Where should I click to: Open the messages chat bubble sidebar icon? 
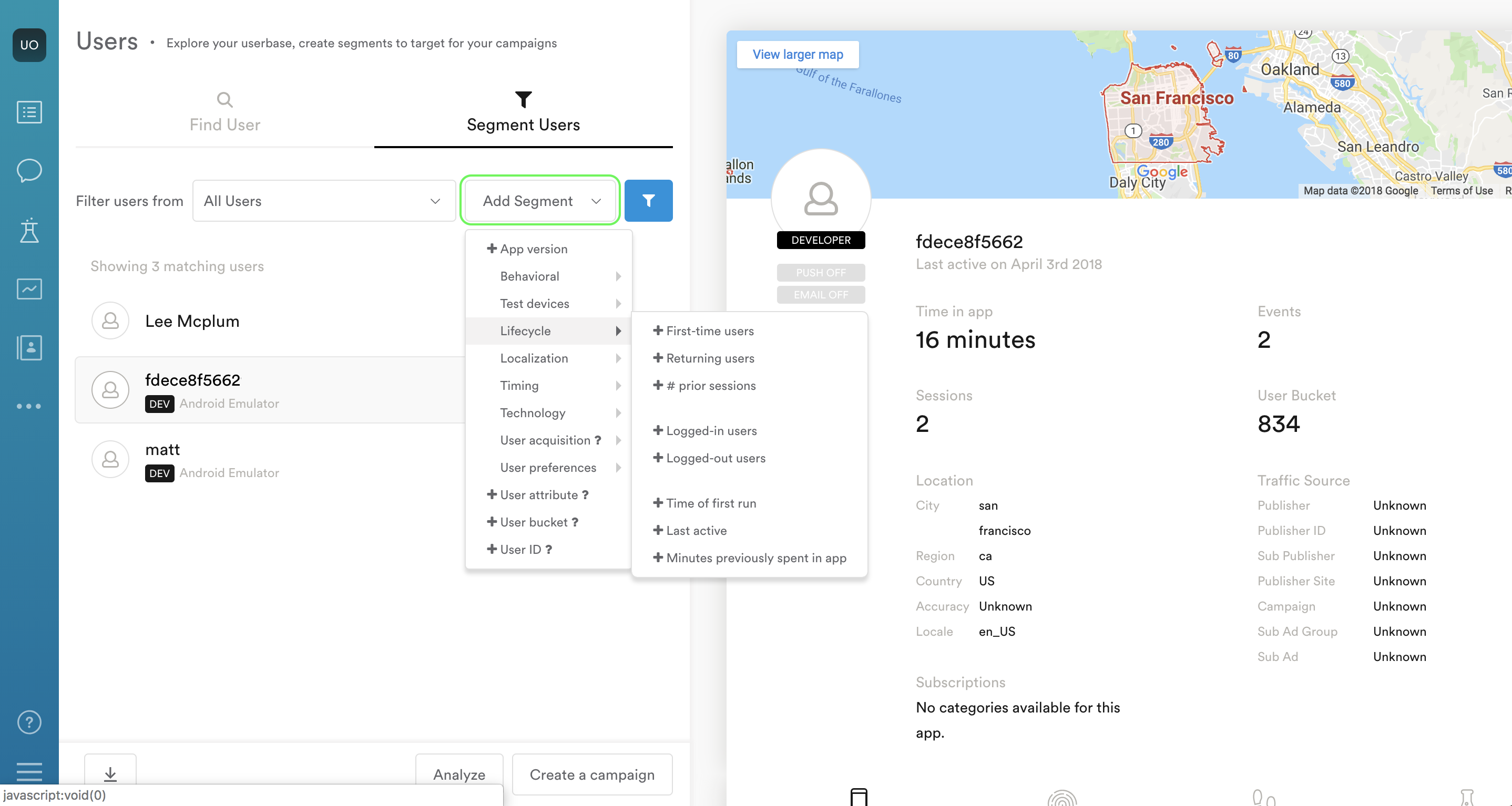(x=29, y=171)
